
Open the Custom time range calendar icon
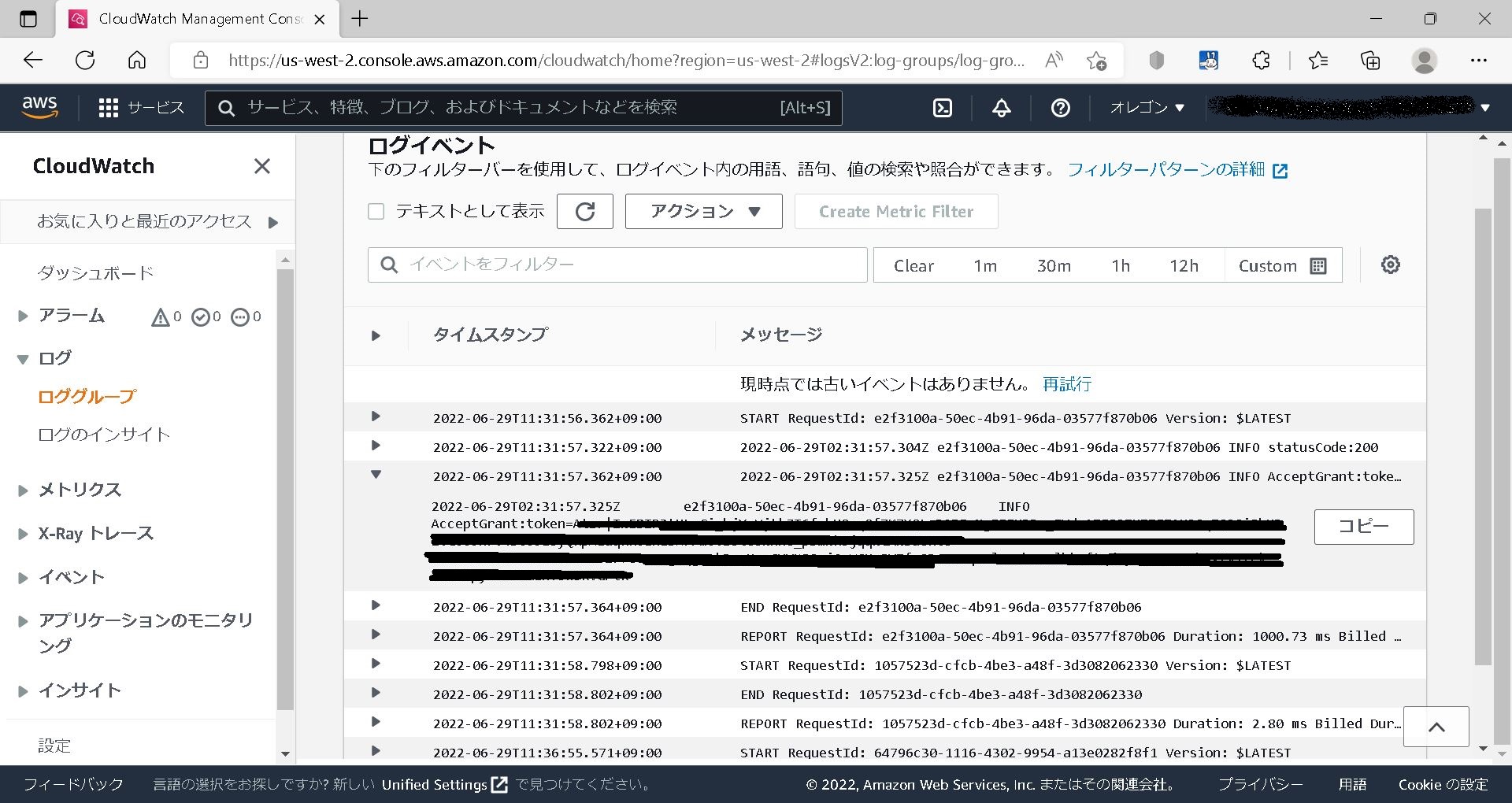[x=1318, y=266]
